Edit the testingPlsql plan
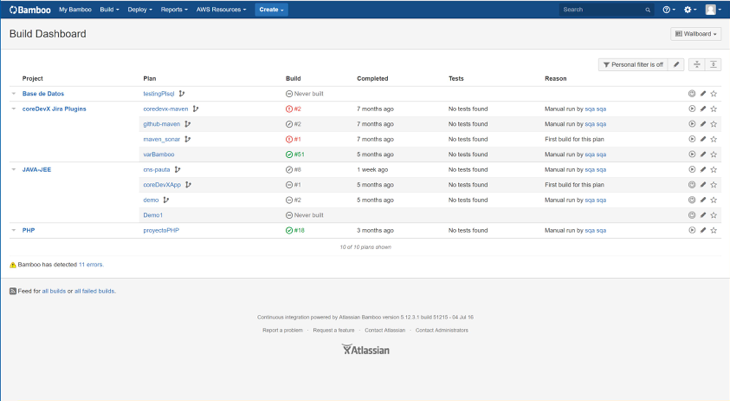The height and width of the screenshot is (401, 730). point(703,94)
